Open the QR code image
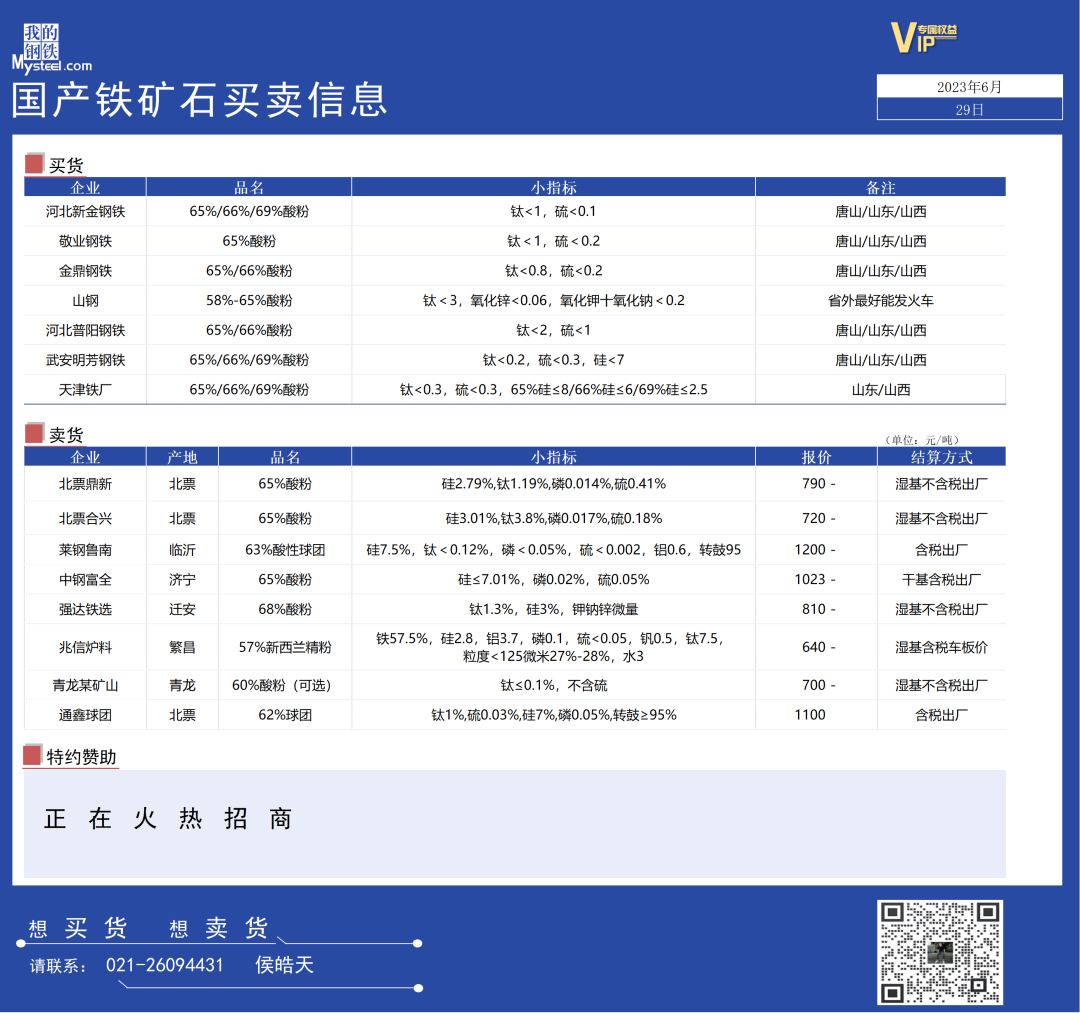The height and width of the screenshot is (1013, 1080). click(x=939, y=952)
